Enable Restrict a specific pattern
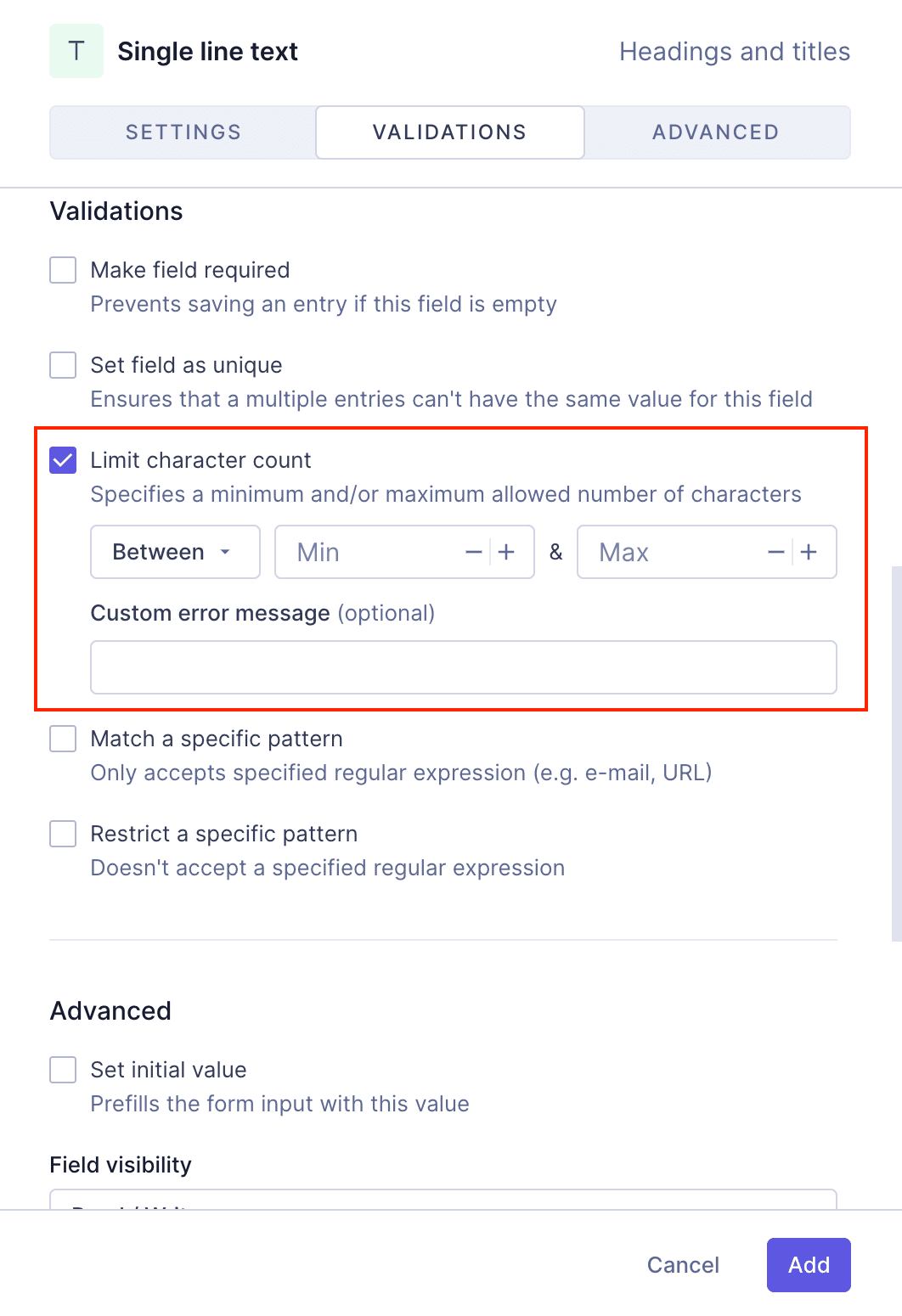This screenshot has height=1316, width=902. click(x=62, y=834)
